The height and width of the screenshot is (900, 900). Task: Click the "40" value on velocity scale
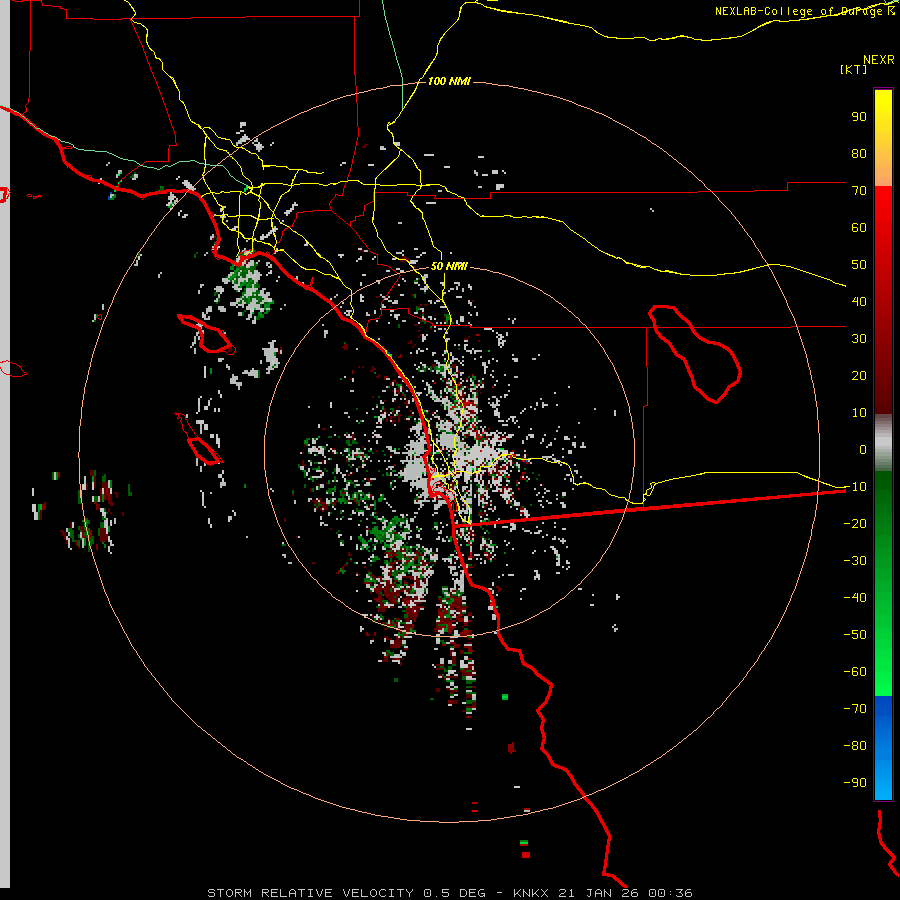pyautogui.click(x=859, y=302)
